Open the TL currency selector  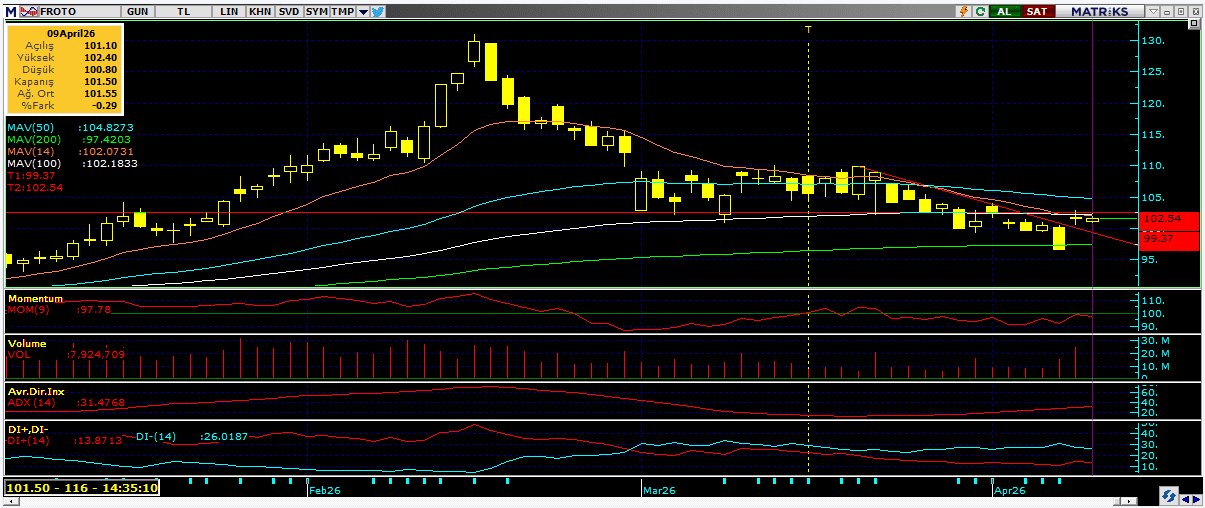pyautogui.click(x=184, y=11)
